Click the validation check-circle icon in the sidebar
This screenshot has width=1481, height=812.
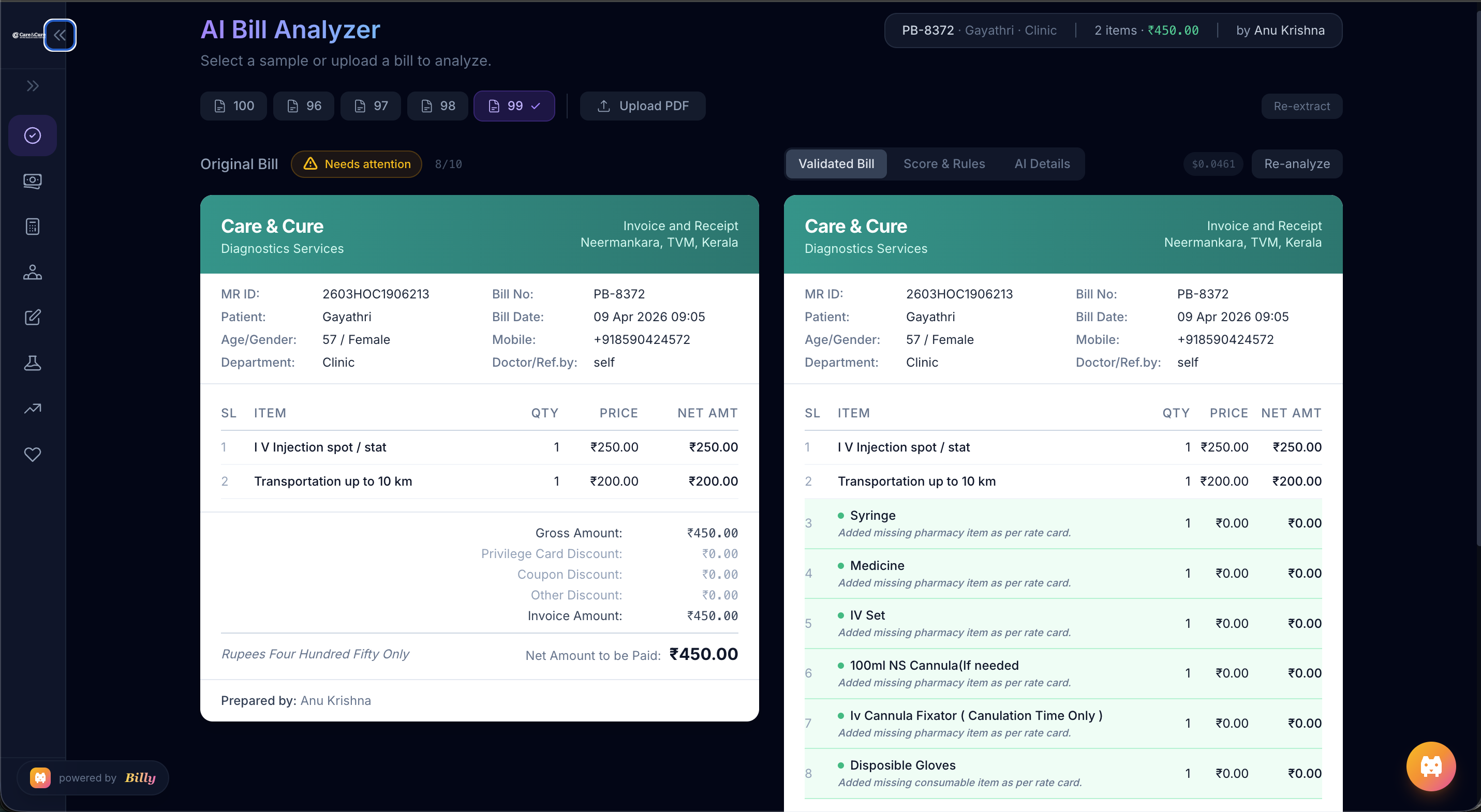point(32,136)
